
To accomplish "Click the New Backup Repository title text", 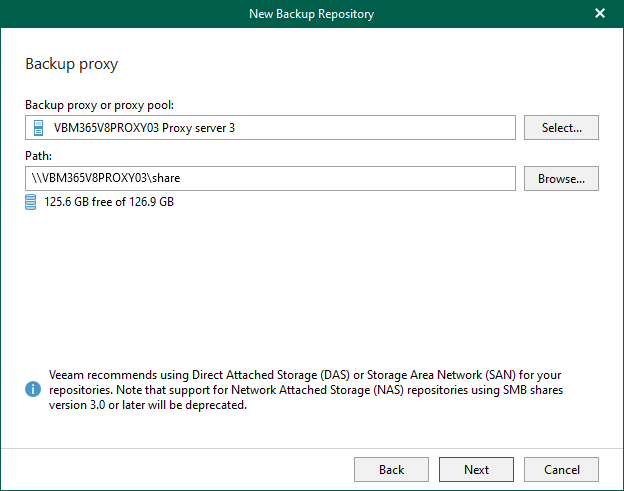I will tap(311, 13).
